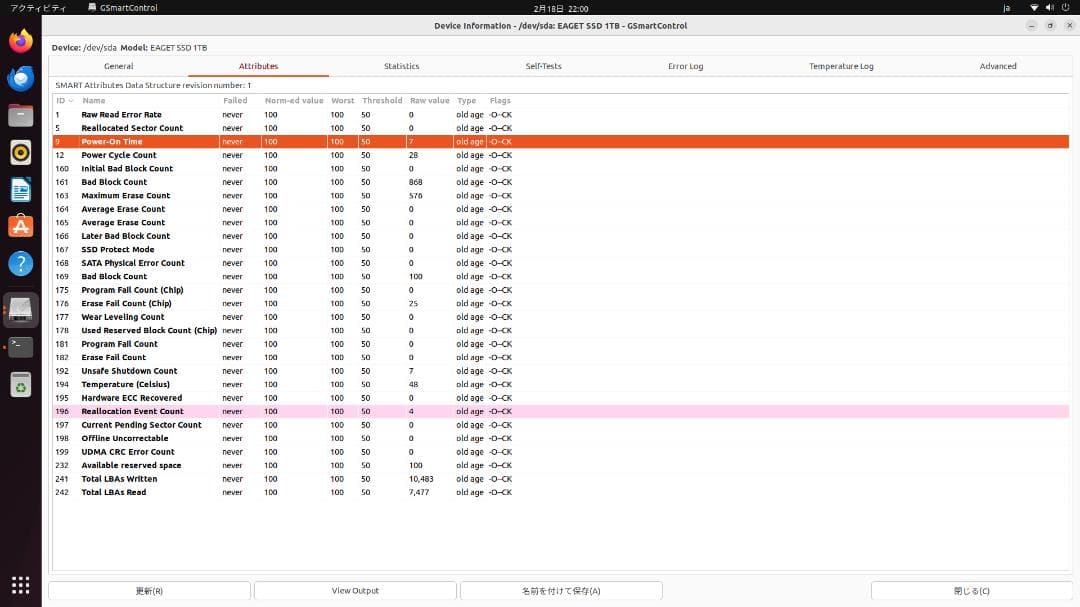The image size is (1080, 607).
Task: Open the Help icon in dock
Action: (x=21, y=264)
